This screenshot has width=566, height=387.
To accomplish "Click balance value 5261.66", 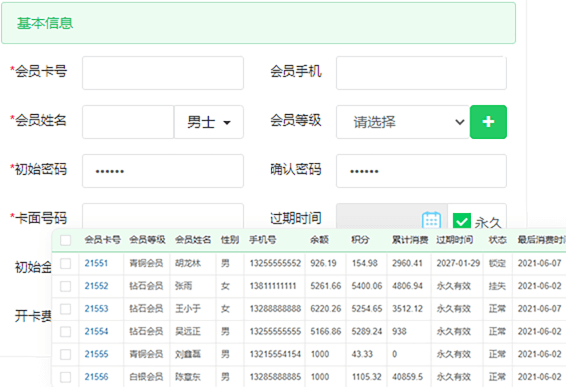I will (326, 286).
